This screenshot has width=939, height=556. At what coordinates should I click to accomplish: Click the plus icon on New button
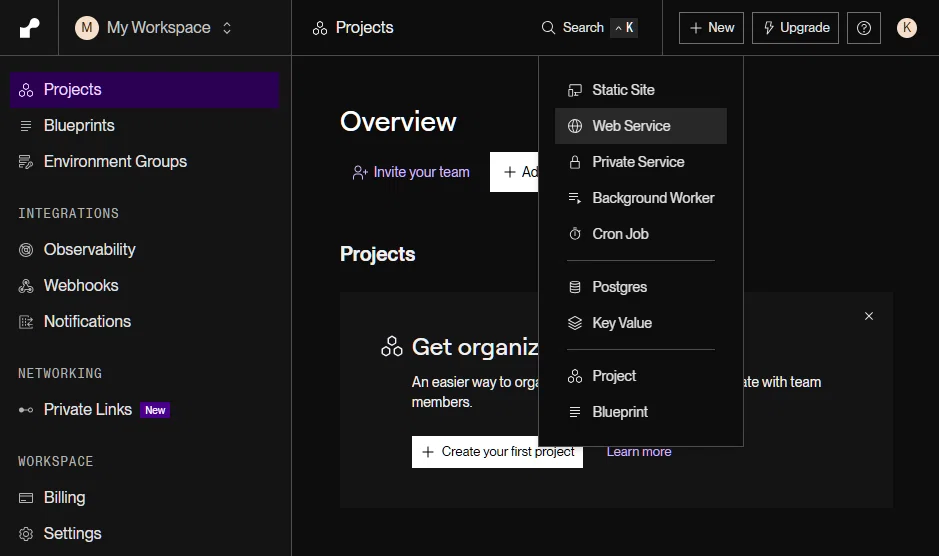696,28
